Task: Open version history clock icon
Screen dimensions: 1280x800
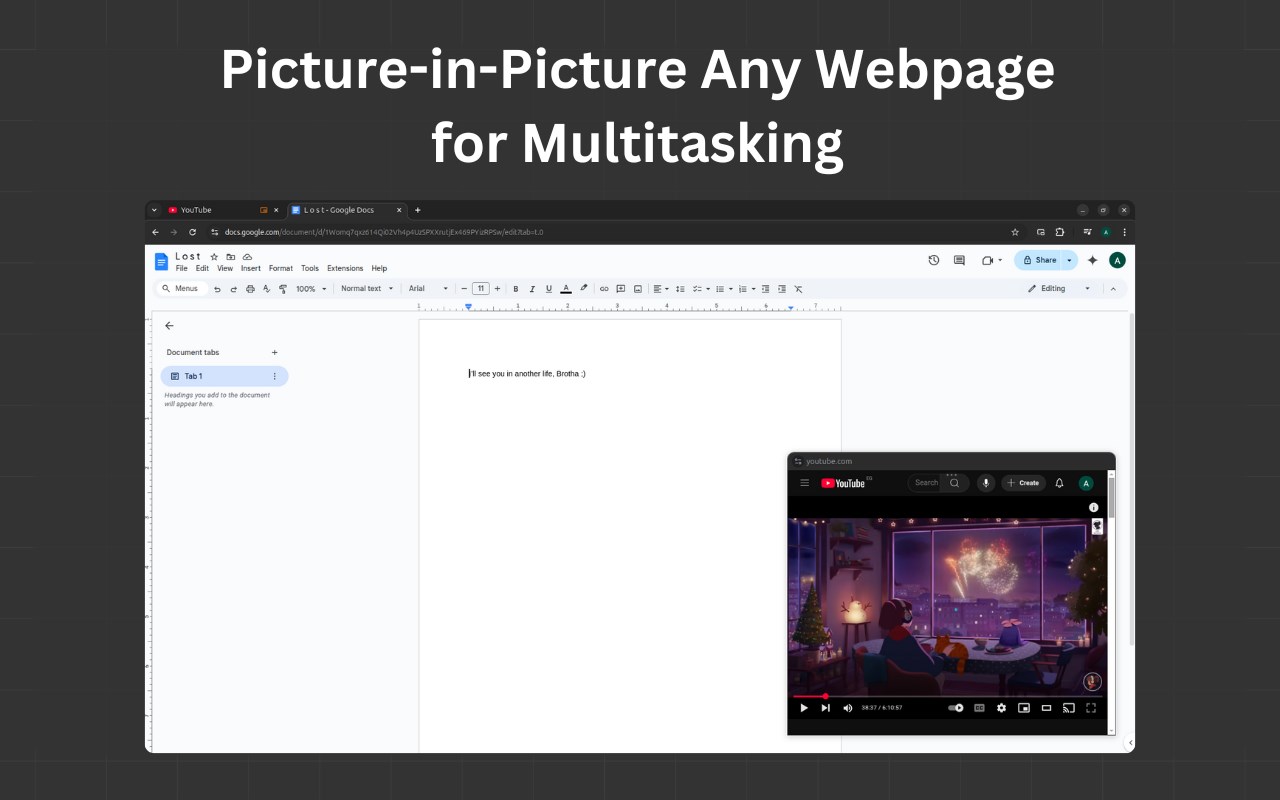Action: [934, 260]
